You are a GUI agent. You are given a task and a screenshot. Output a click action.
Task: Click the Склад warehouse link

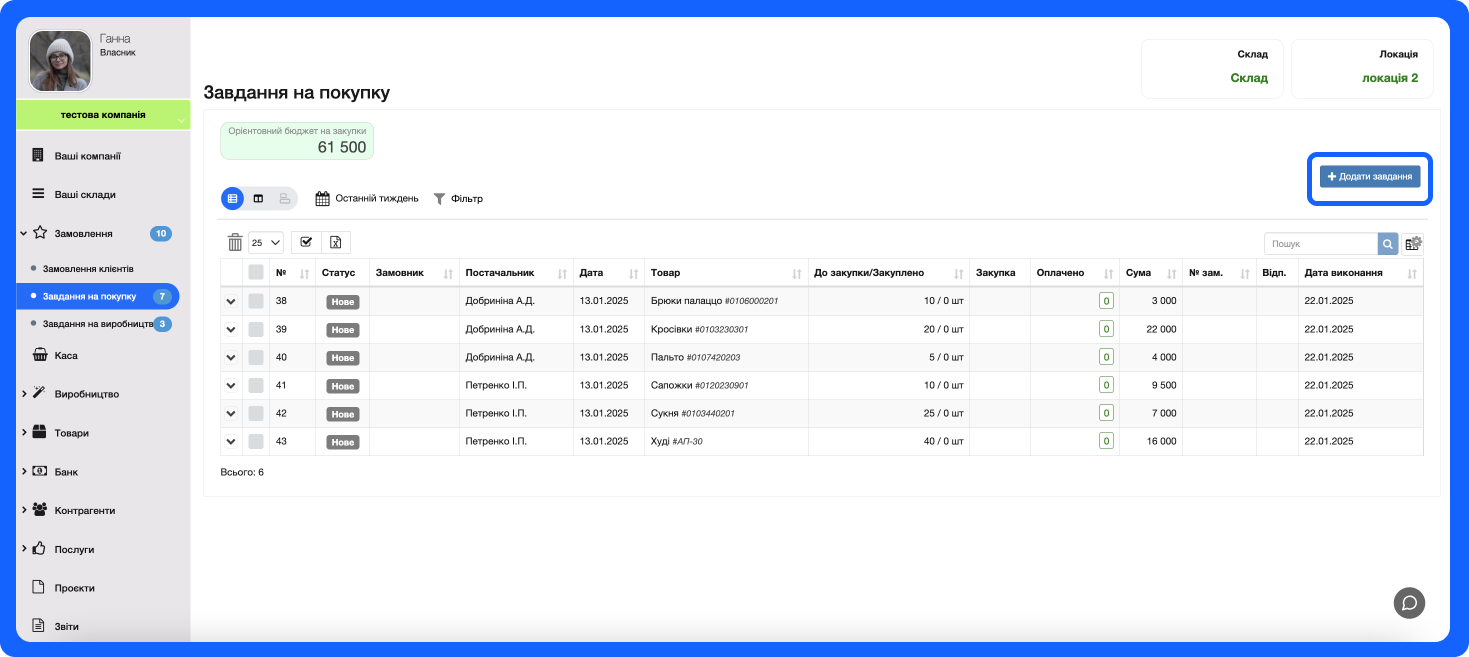1248,78
